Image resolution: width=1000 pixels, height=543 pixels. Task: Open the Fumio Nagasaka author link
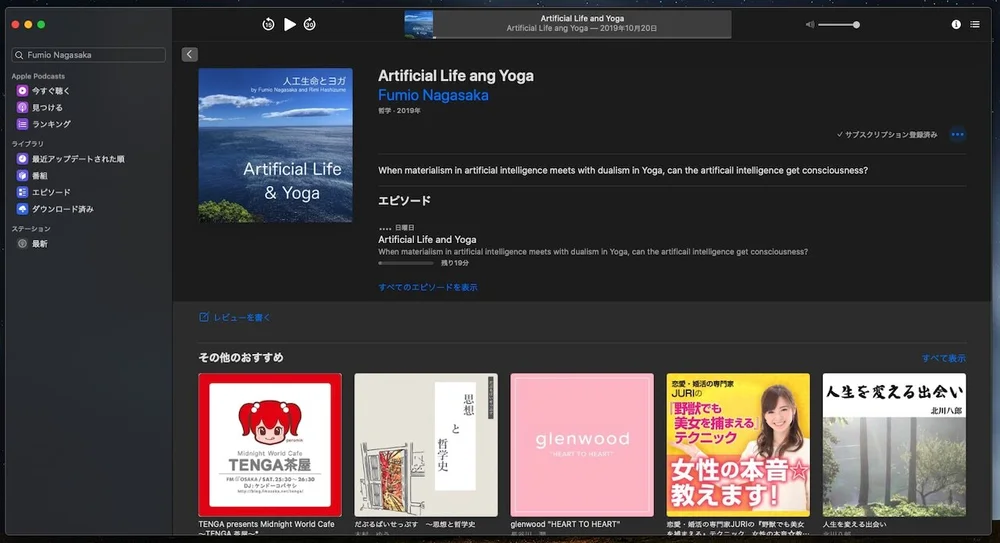coord(433,95)
